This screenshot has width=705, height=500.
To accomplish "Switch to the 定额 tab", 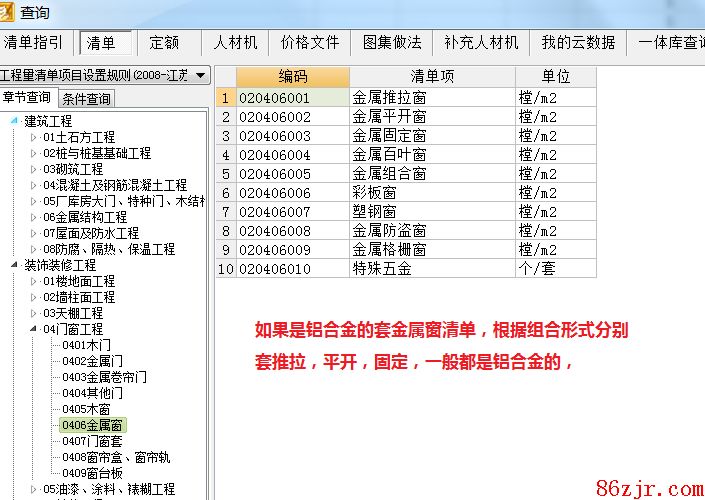I will point(164,43).
